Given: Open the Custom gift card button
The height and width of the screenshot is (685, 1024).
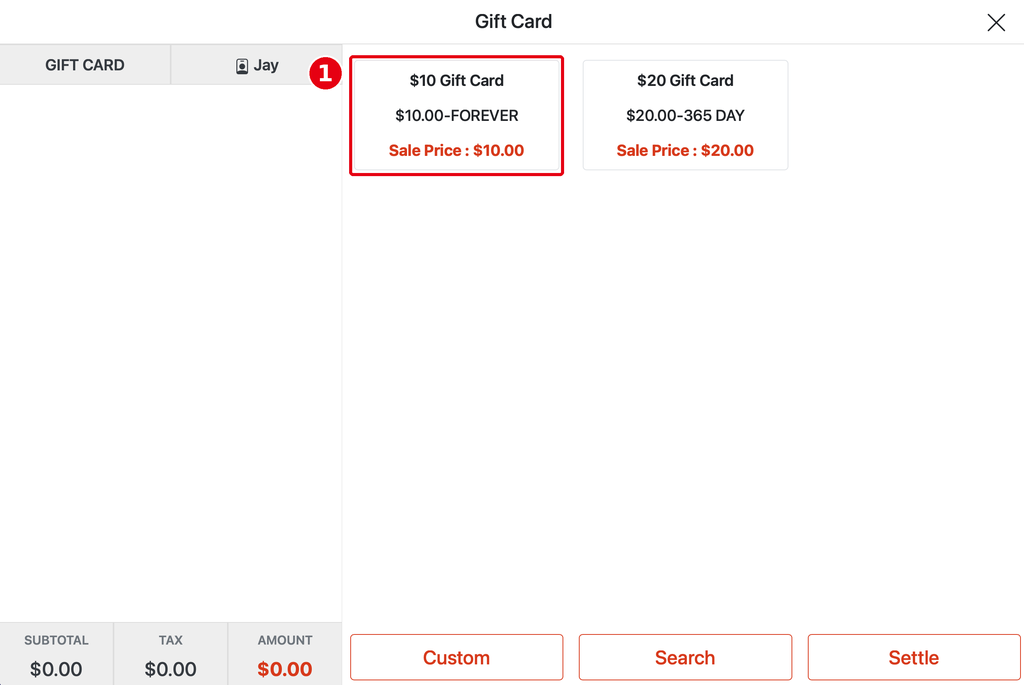Looking at the screenshot, I should click(x=456, y=657).
